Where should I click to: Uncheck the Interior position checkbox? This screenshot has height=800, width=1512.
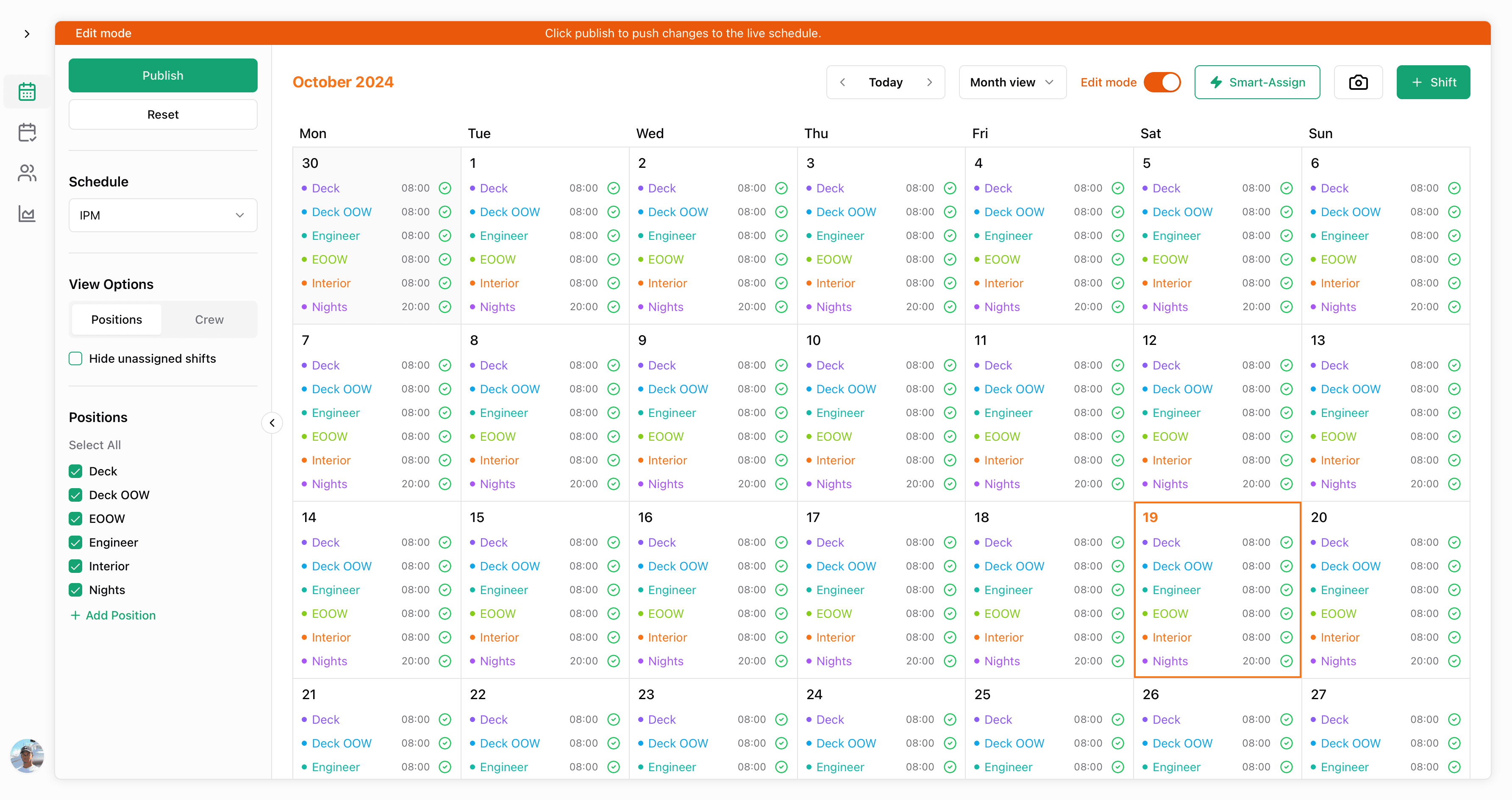[75, 567]
